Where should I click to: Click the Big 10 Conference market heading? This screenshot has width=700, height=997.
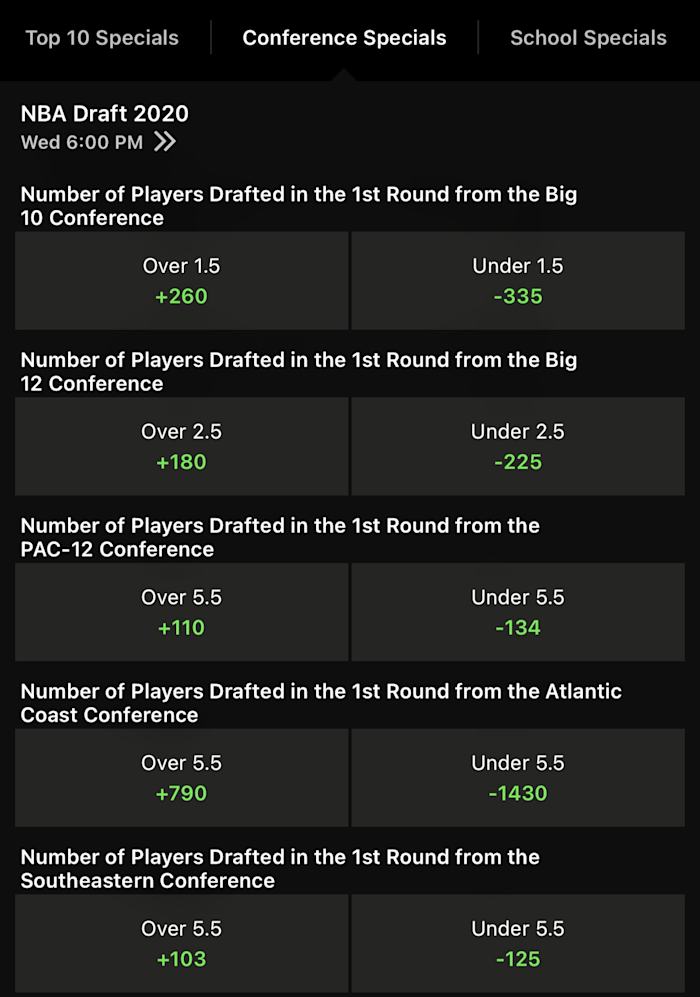300,206
